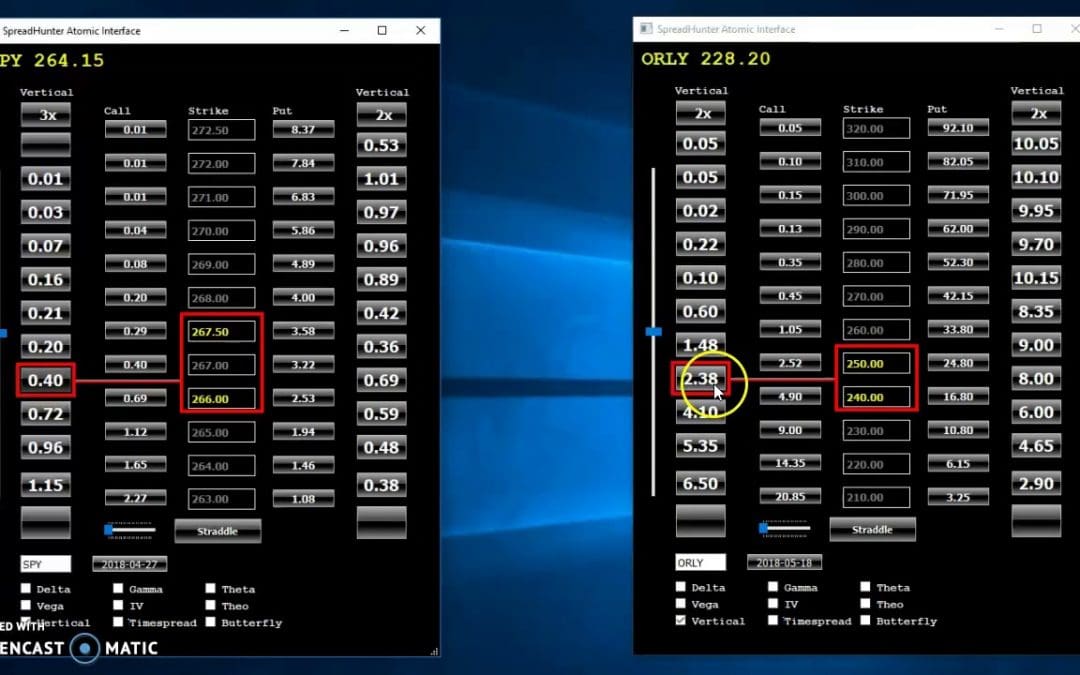Enable the Gamma checkbox in SPY window
This screenshot has width=1080, height=675.
pyautogui.click(x=118, y=588)
